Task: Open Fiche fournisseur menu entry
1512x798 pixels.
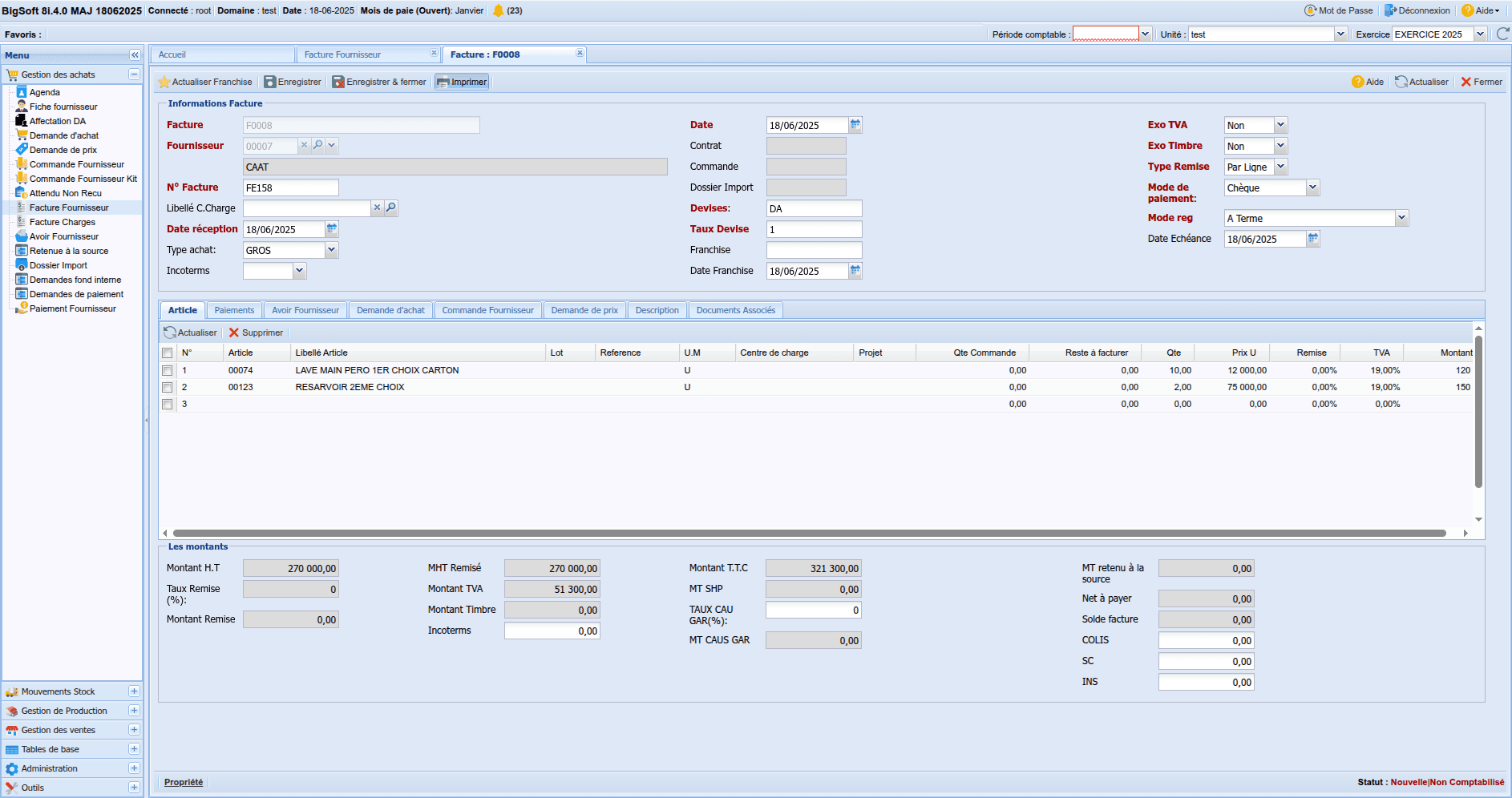Action: pyautogui.click(x=63, y=107)
